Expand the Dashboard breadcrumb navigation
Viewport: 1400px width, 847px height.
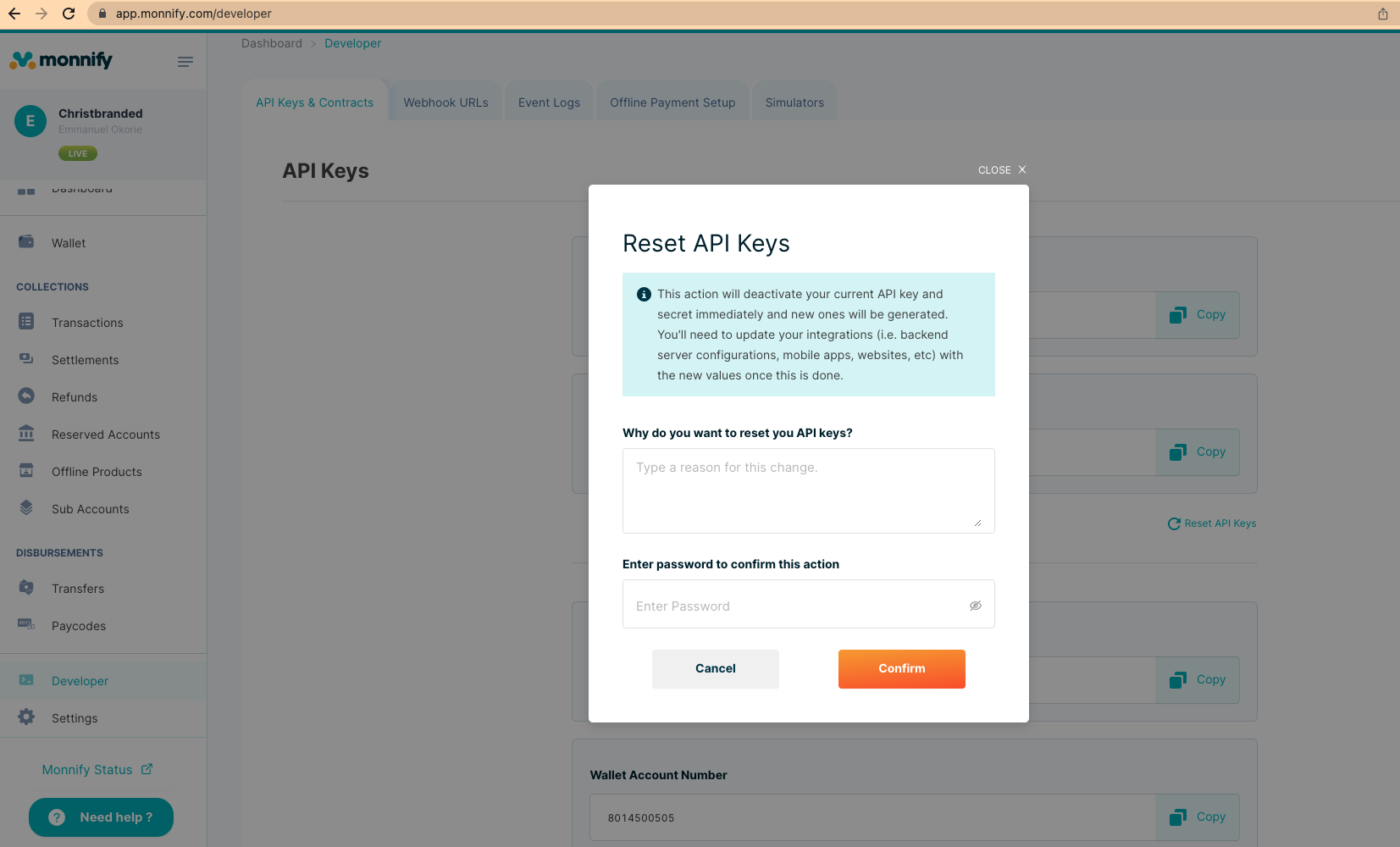pyautogui.click(x=272, y=43)
